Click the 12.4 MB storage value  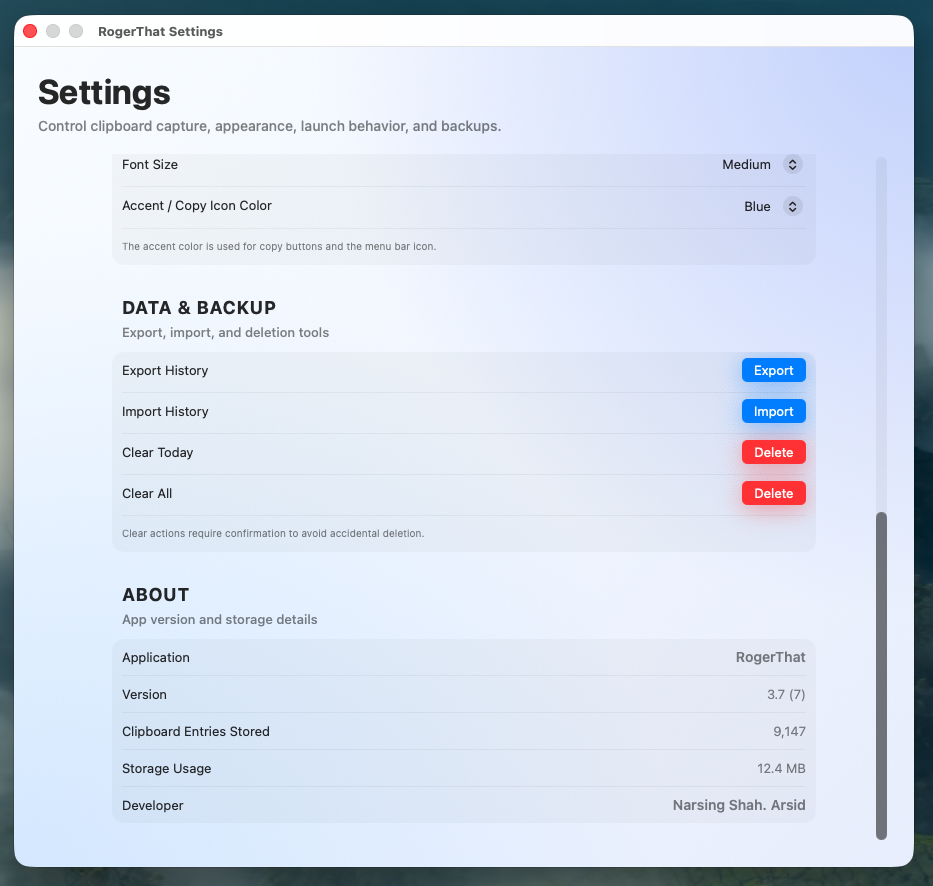(781, 769)
